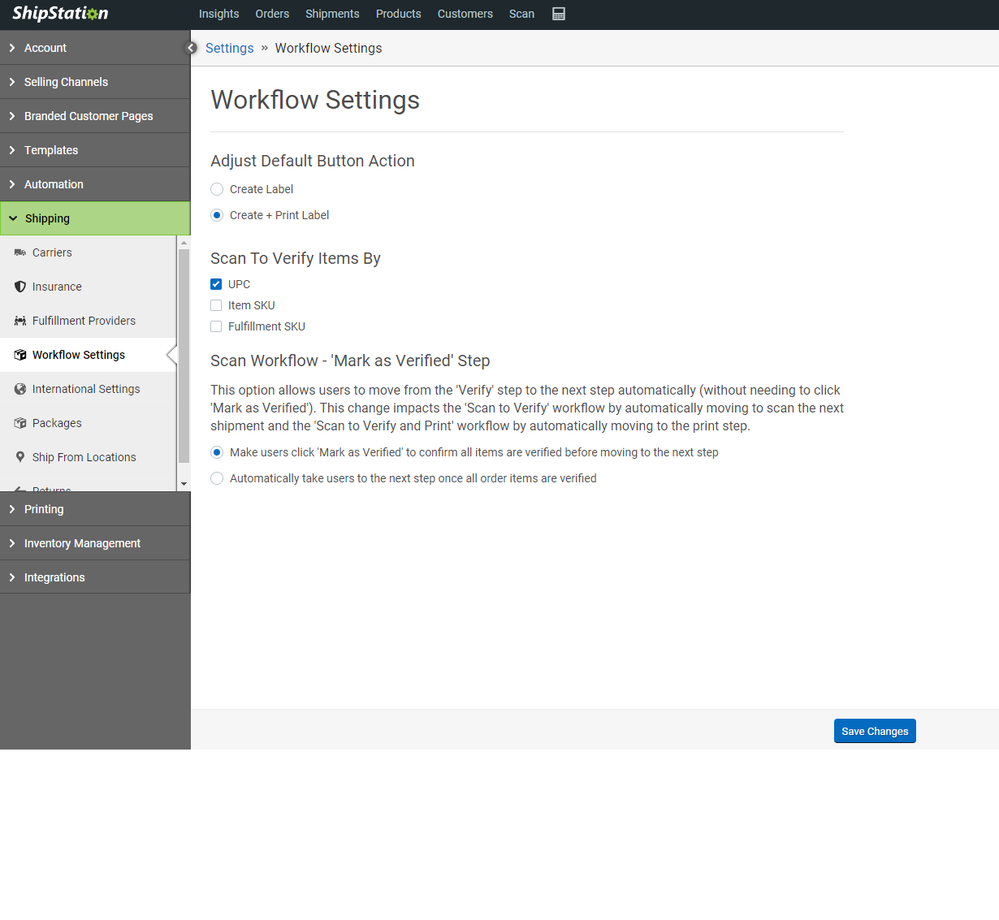Expand the Account section in sidebar
The image size is (999, 920).
pos(45,48)
